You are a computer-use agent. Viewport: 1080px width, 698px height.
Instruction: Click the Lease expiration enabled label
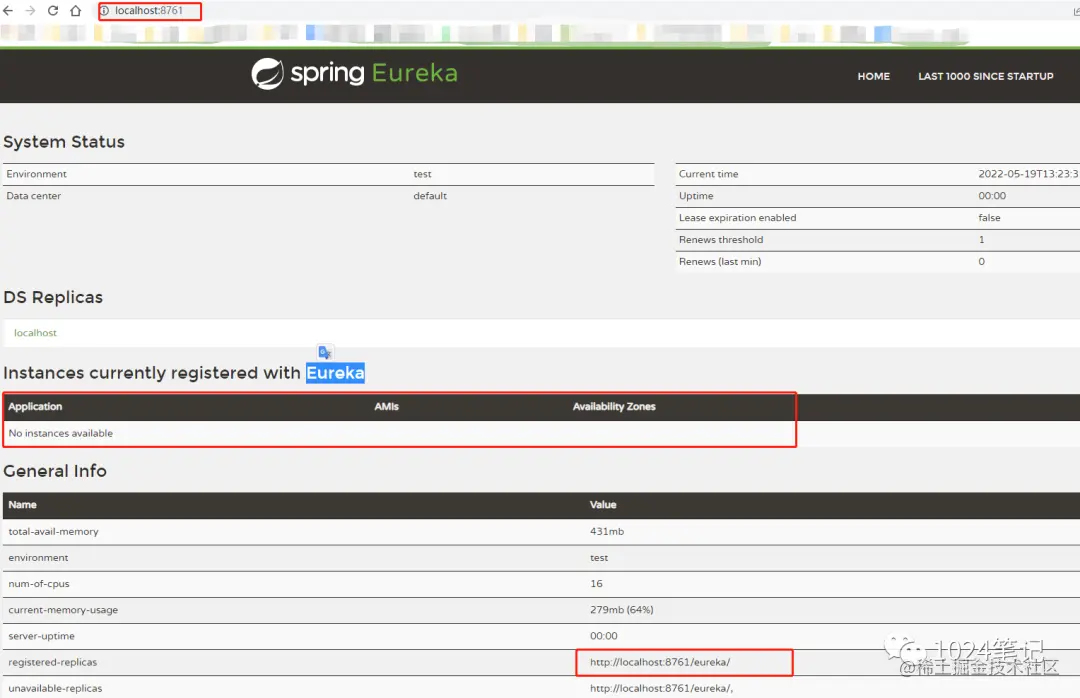click(737, 218)
